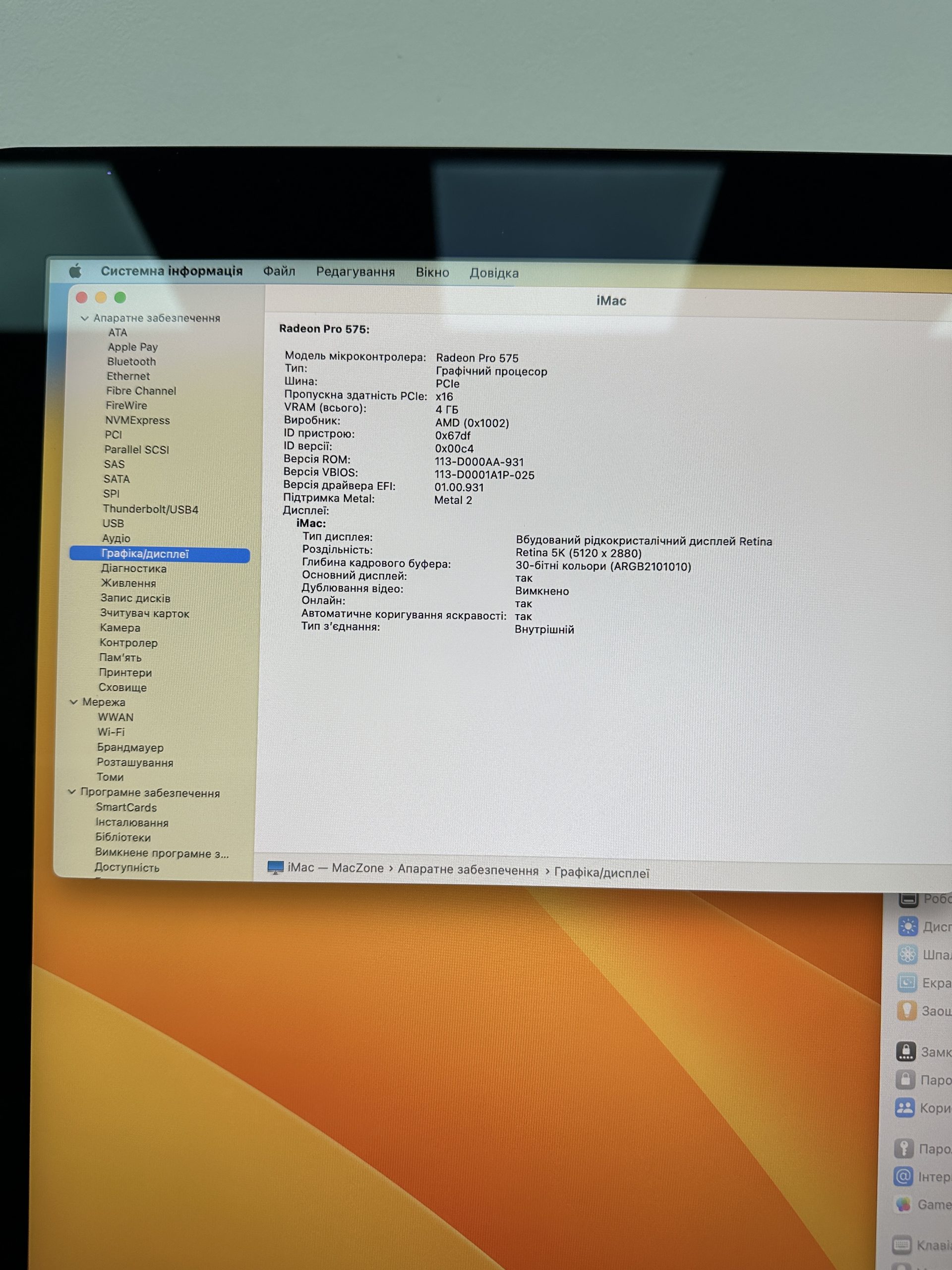Select Wi-Fi in the sidebar
Screen dimensions: 952x1270
pyautogui.click(x=111, y=732)
